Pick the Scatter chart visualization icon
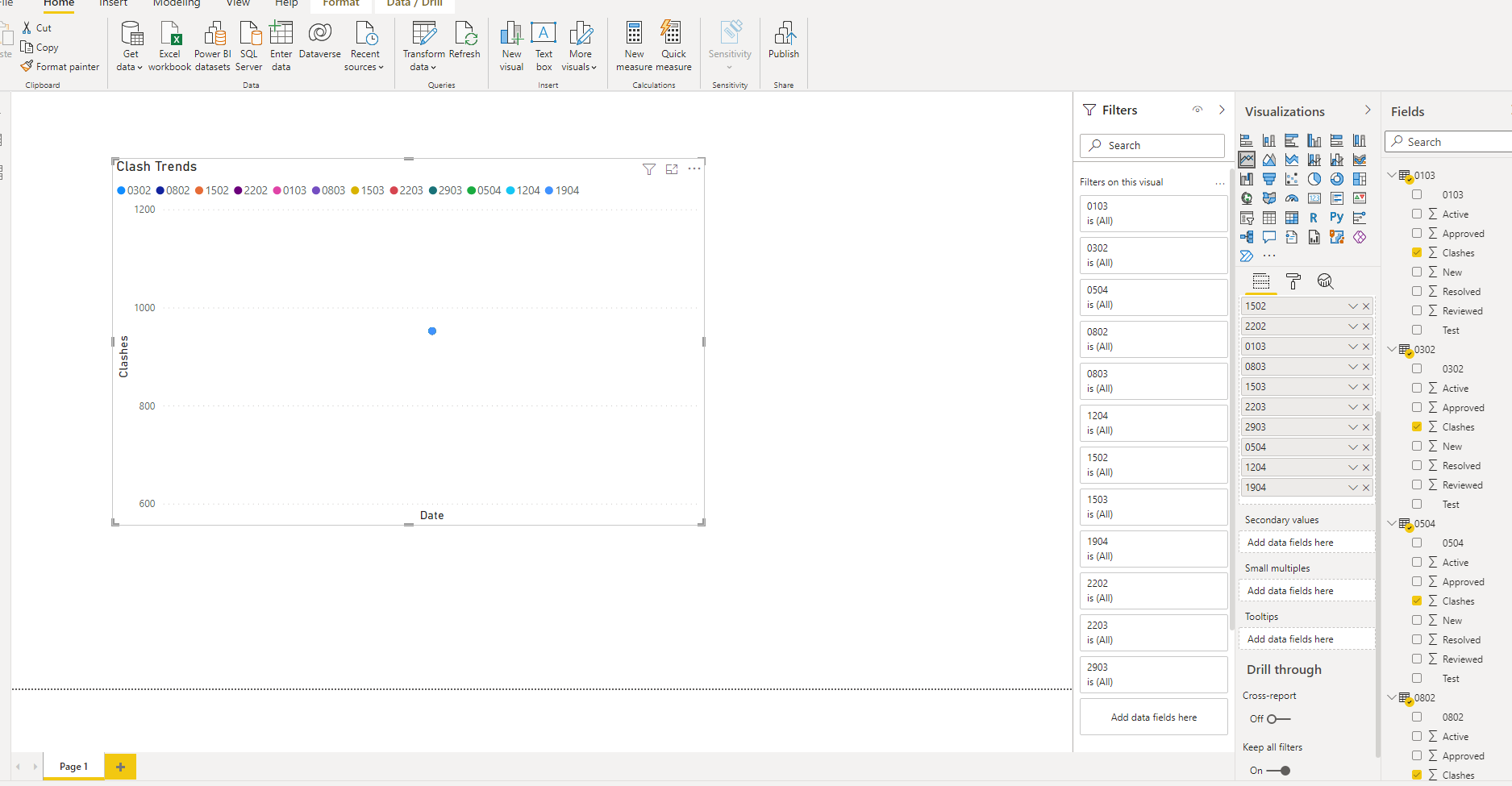 tap(1292, 179)
